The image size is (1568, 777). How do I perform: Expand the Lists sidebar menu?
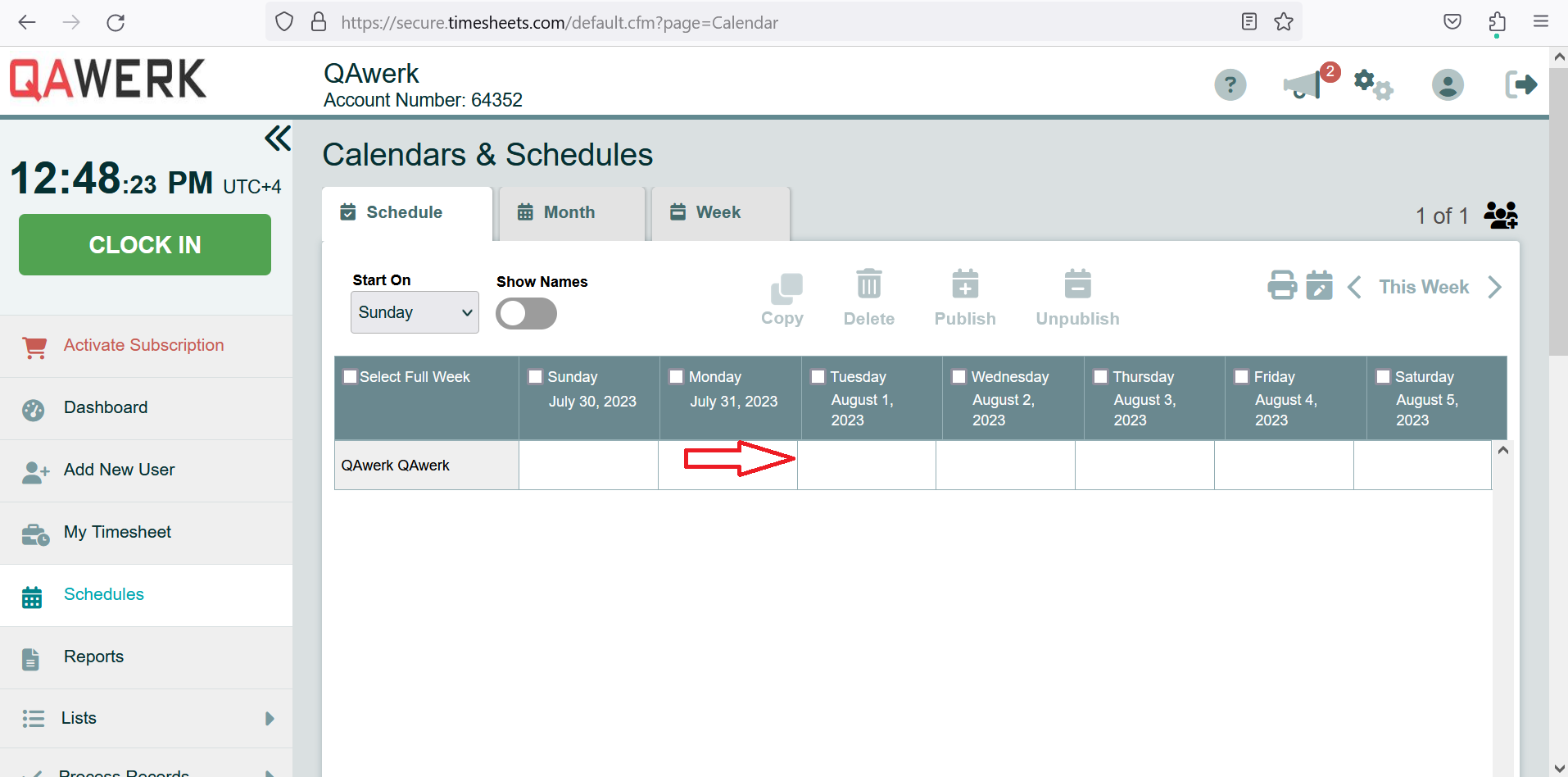point(147,718)
